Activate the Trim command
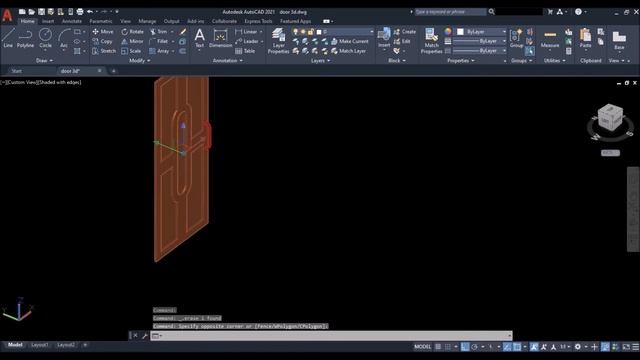The width and height of the screenshot is (640, 360). [x=159, y=31]
